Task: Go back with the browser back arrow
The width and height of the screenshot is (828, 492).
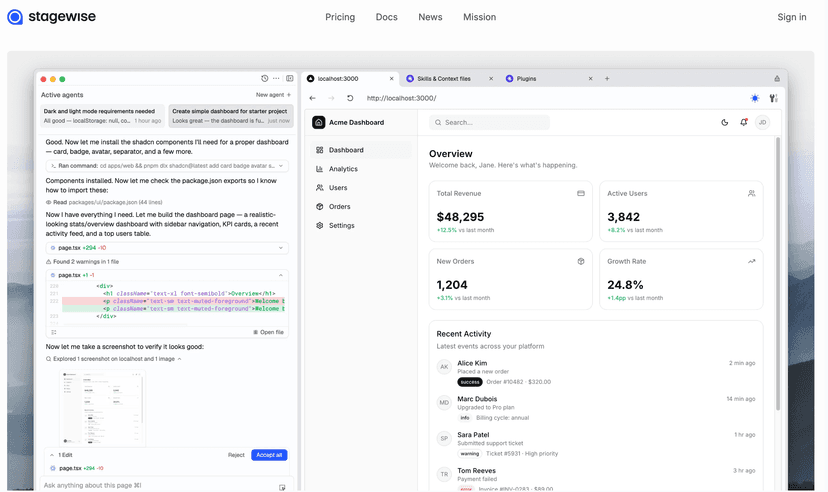Action: [x=312, y=98]
